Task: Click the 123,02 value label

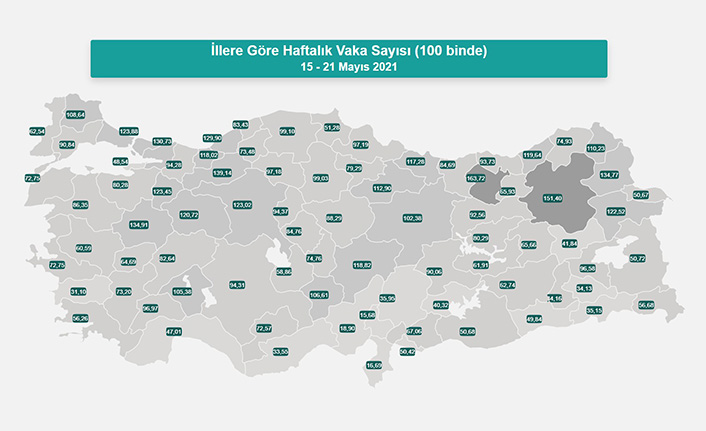Action: [242, 205]
